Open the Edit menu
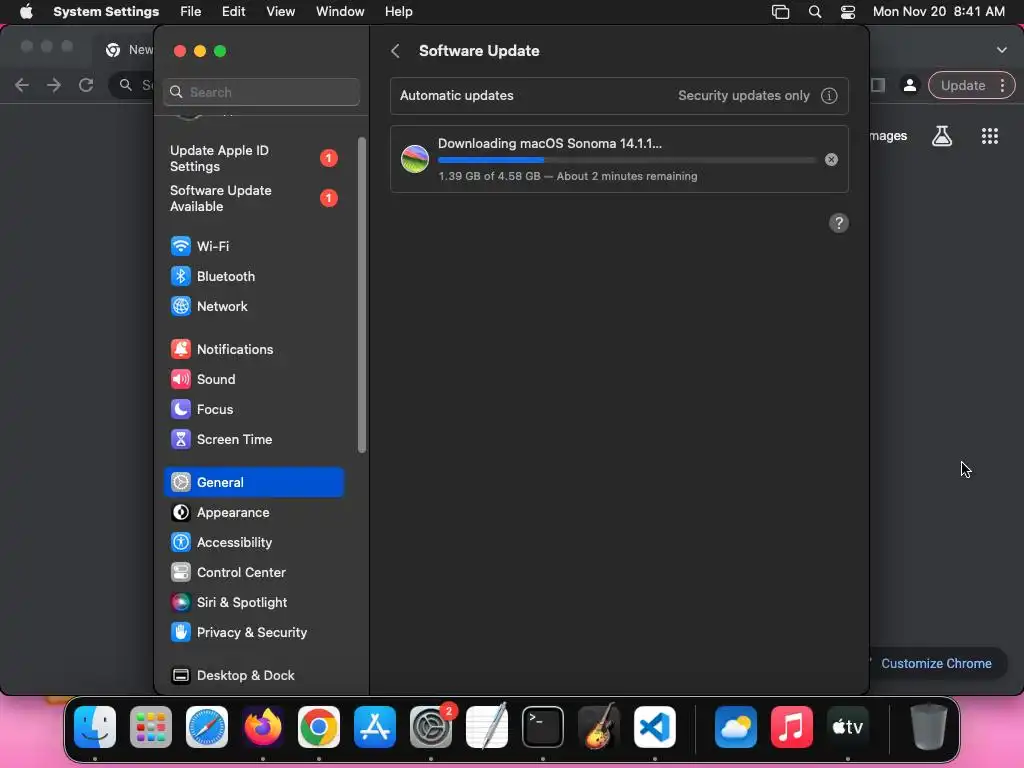The height and width of the screenshot is (768, 1024). 233,12
